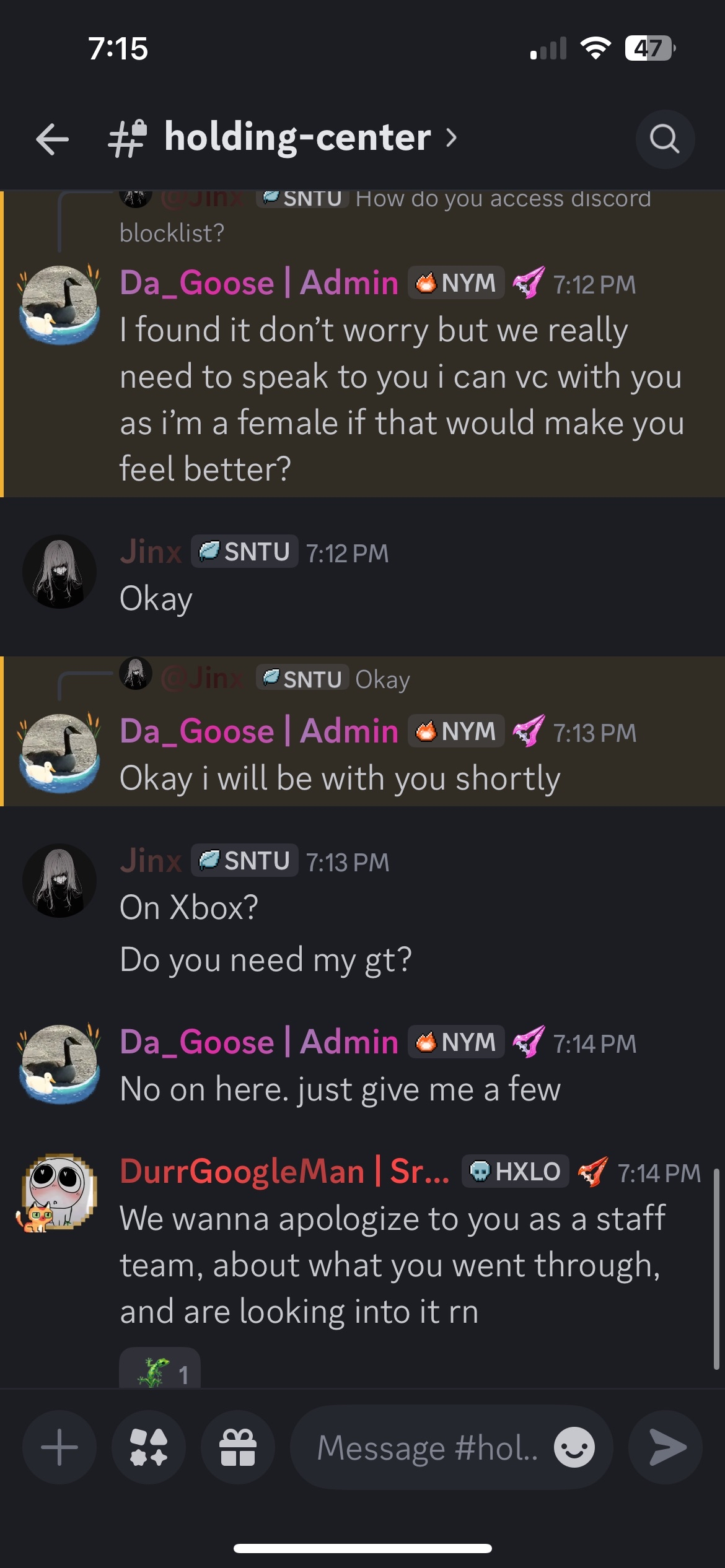725x1568 pixels.
Task: Toggle the lizard emoji reaction
Action: (x=160, y=1371)
